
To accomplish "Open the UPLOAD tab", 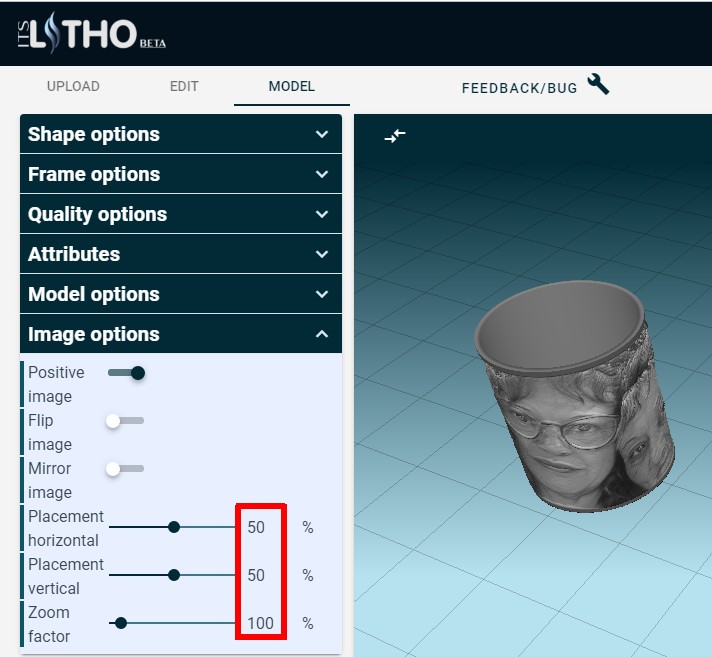I will [x=73, y=86].
